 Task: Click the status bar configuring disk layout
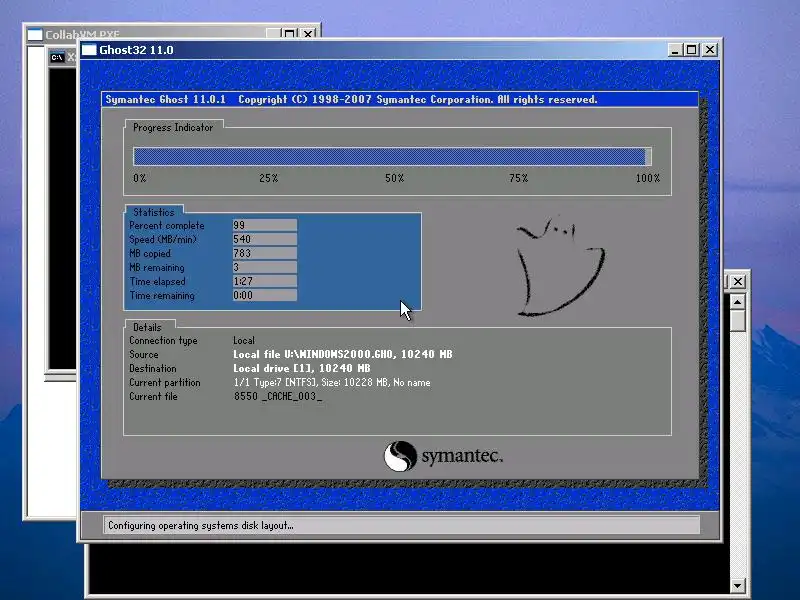point(401,525)
